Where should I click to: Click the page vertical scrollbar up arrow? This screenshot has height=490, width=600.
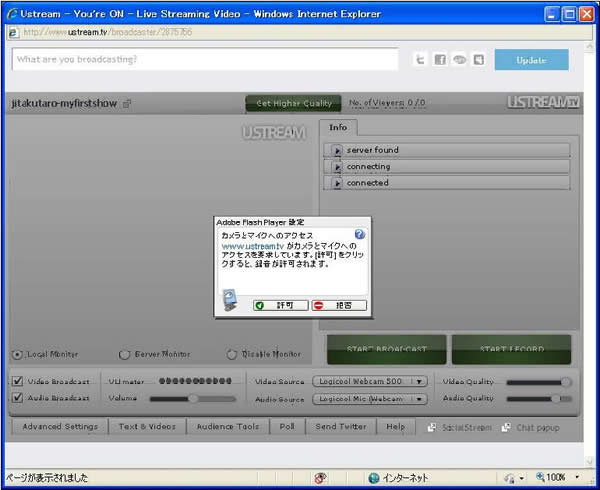[589, 46]
